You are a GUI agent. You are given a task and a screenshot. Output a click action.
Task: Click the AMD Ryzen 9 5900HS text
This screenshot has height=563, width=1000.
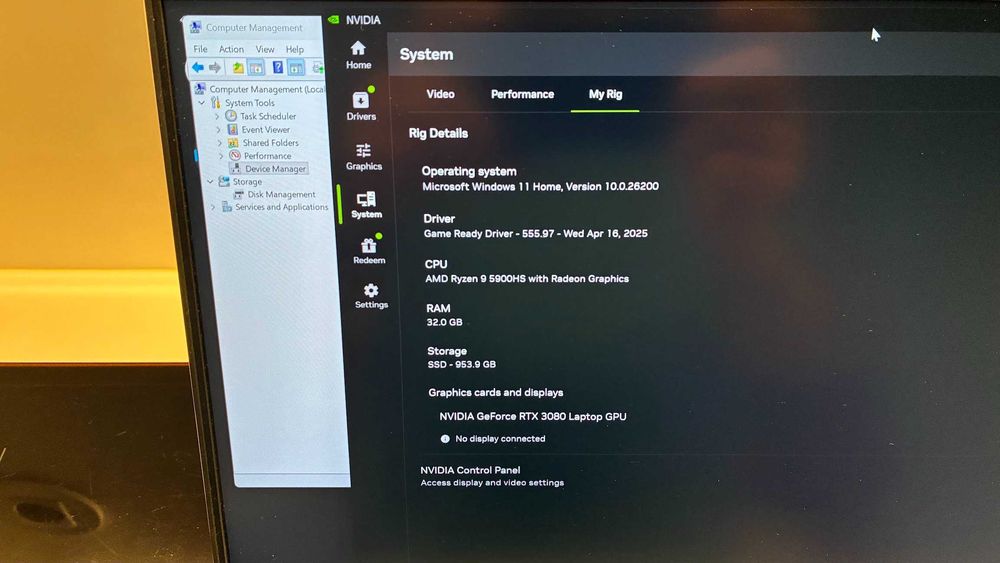pyautogui.click(x=527, y=279)
